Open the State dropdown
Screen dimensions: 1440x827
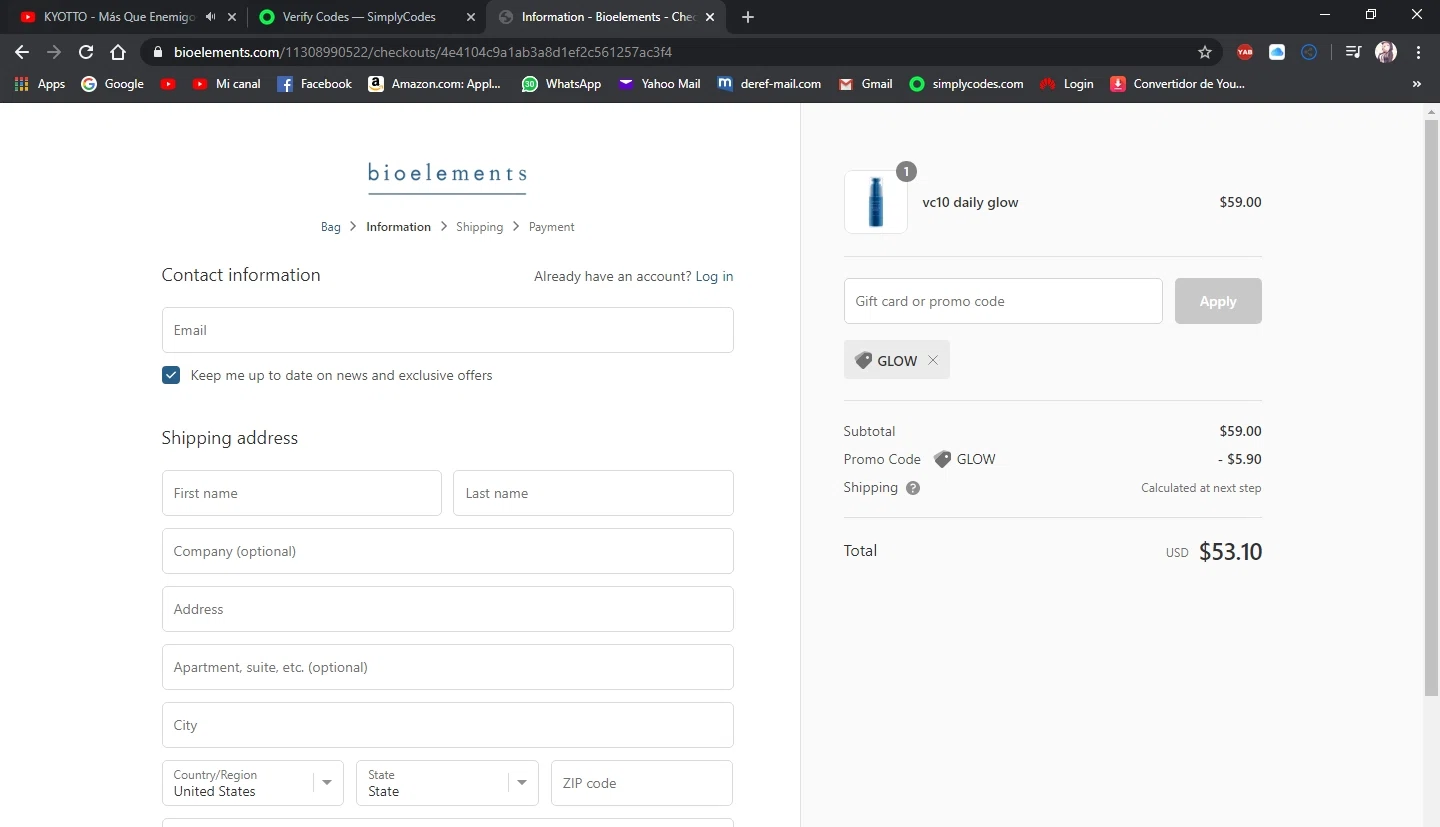pos(447,783)
